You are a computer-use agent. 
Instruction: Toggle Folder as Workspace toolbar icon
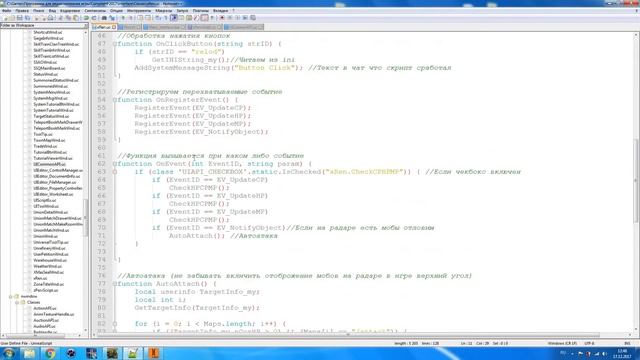[x=204, y=18]
